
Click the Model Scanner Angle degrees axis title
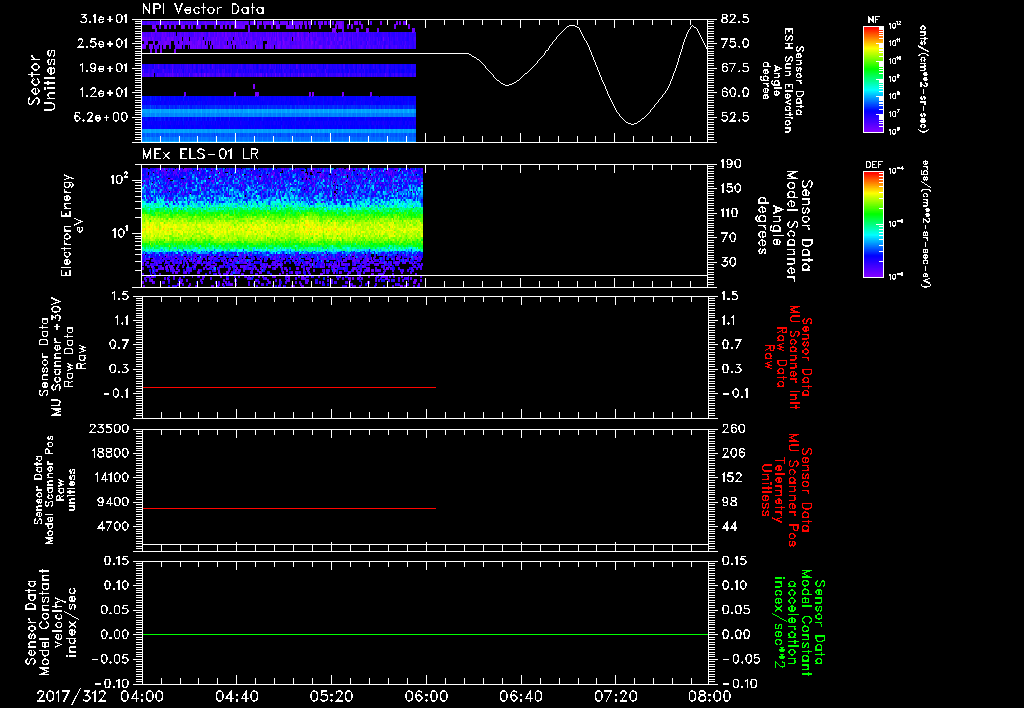click(784, 226)
